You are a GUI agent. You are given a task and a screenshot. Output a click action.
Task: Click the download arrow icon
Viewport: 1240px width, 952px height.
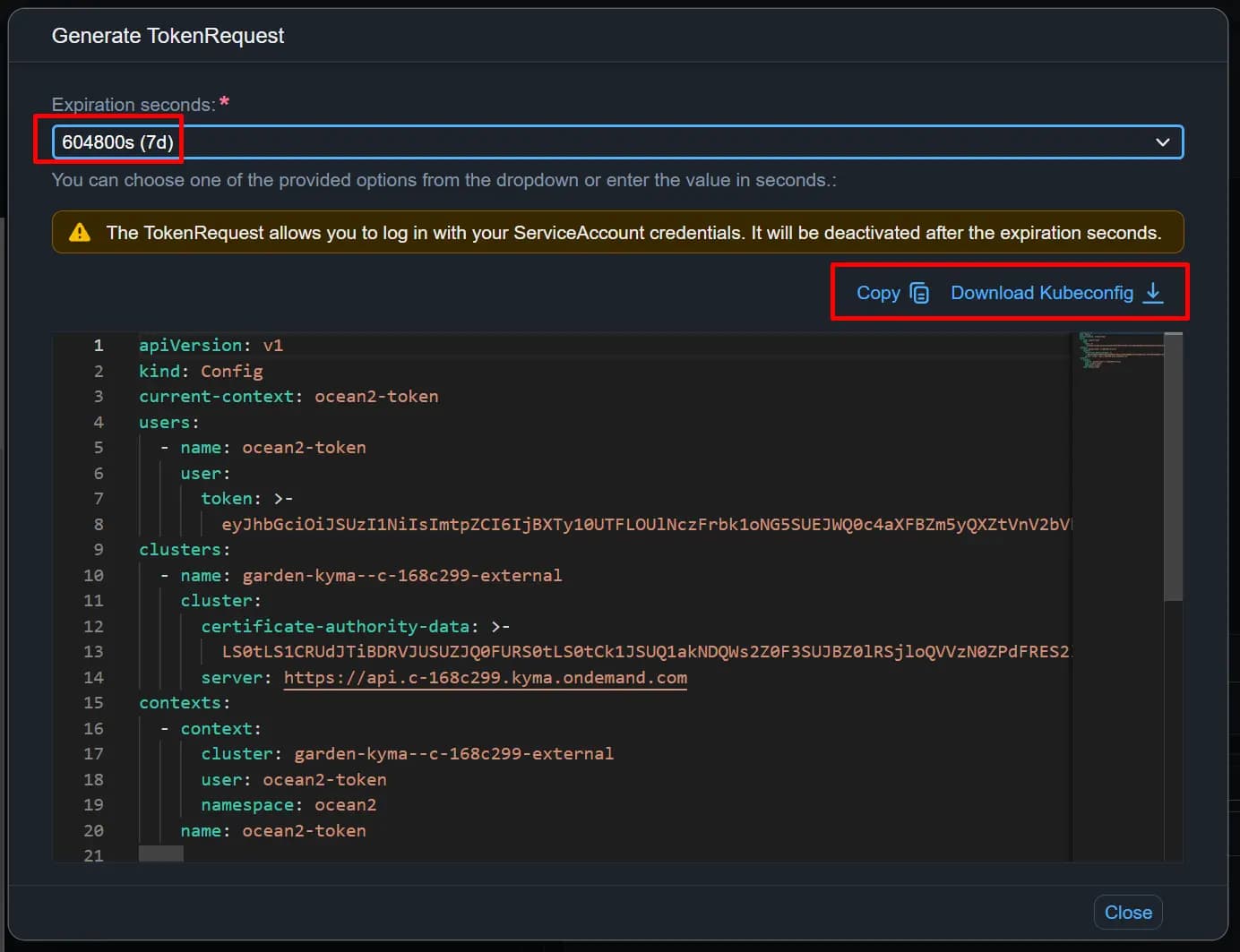pos(1153,293)
